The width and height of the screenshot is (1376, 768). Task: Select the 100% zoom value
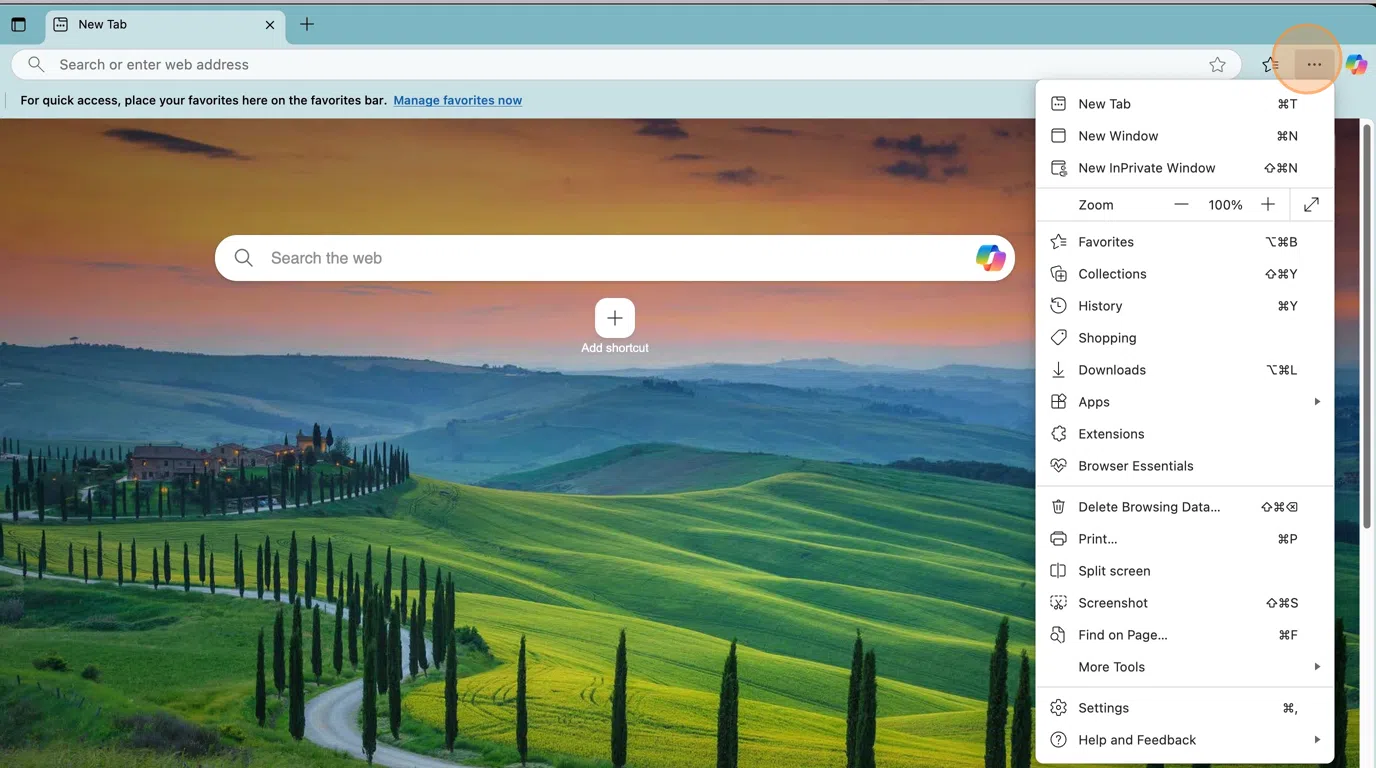(x=1225, y=205)
